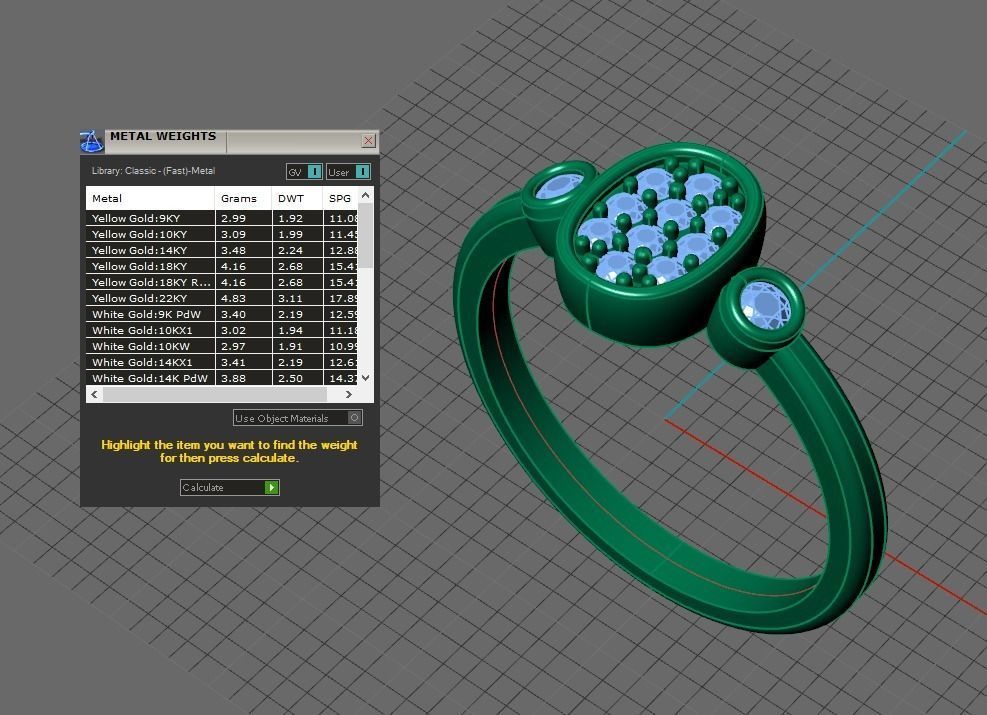The width and height of the screenshot is (987, 715).
Task: Click the 3.09 grams value cell
Action: (244, 234)
